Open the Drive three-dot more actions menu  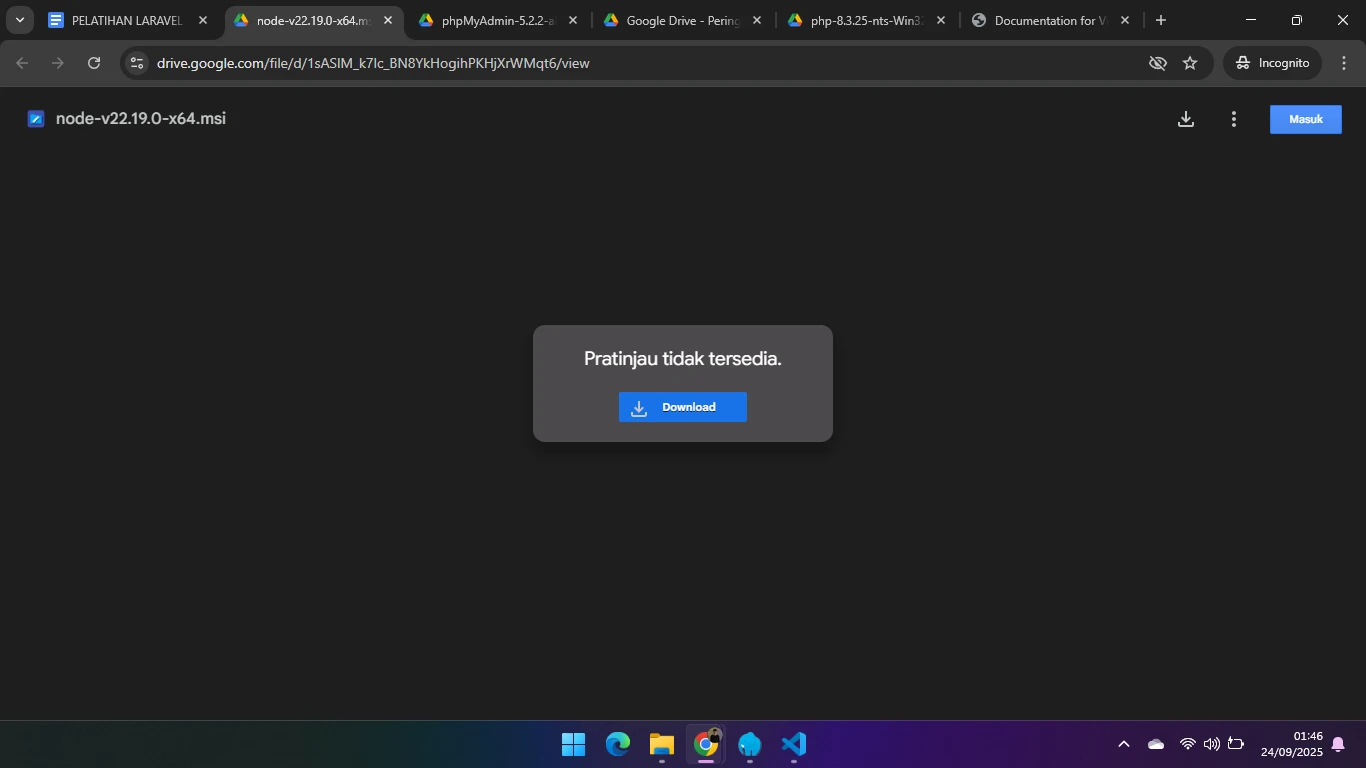(1233, 119)
